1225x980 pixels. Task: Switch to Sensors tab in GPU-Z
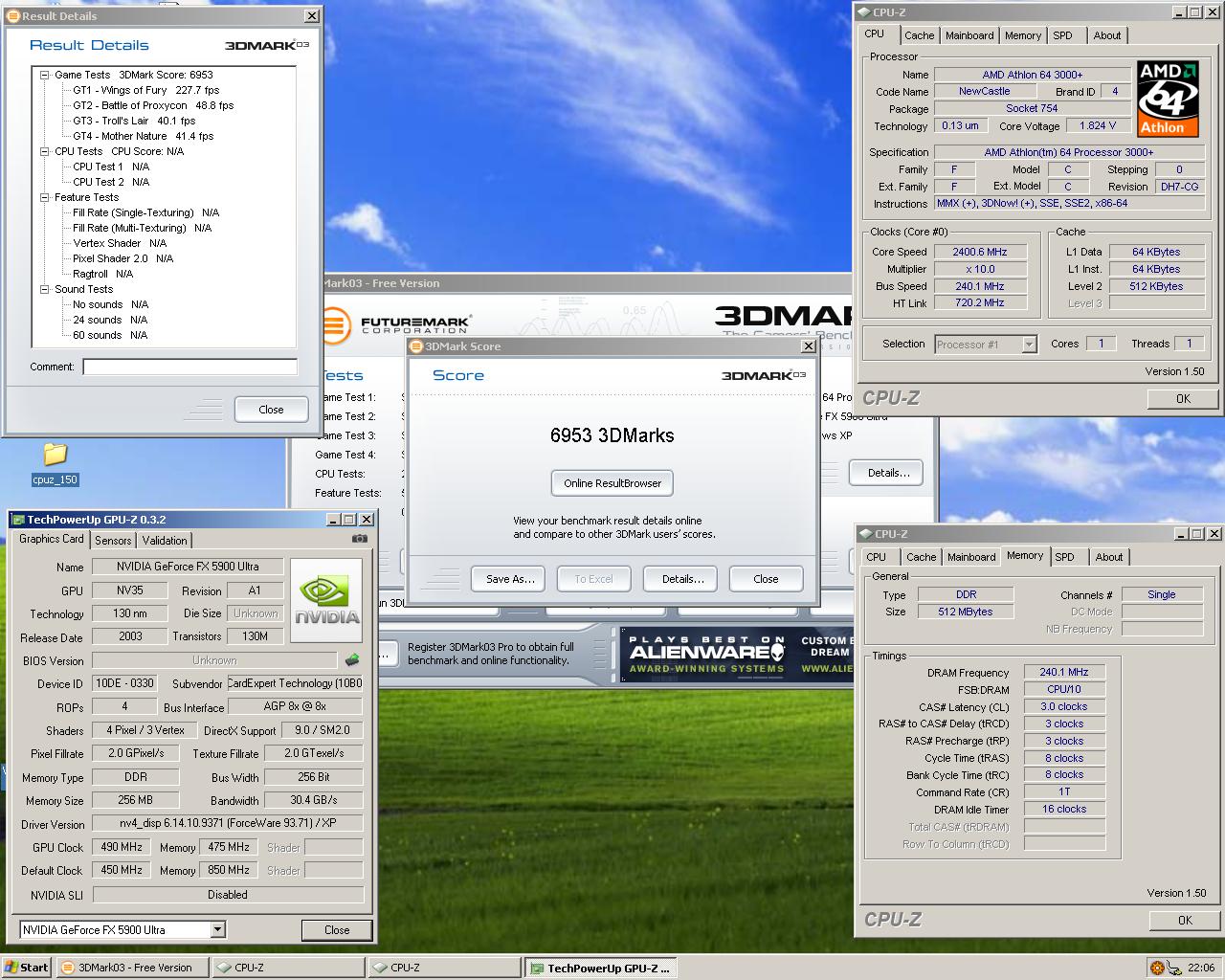pos(113,541)
